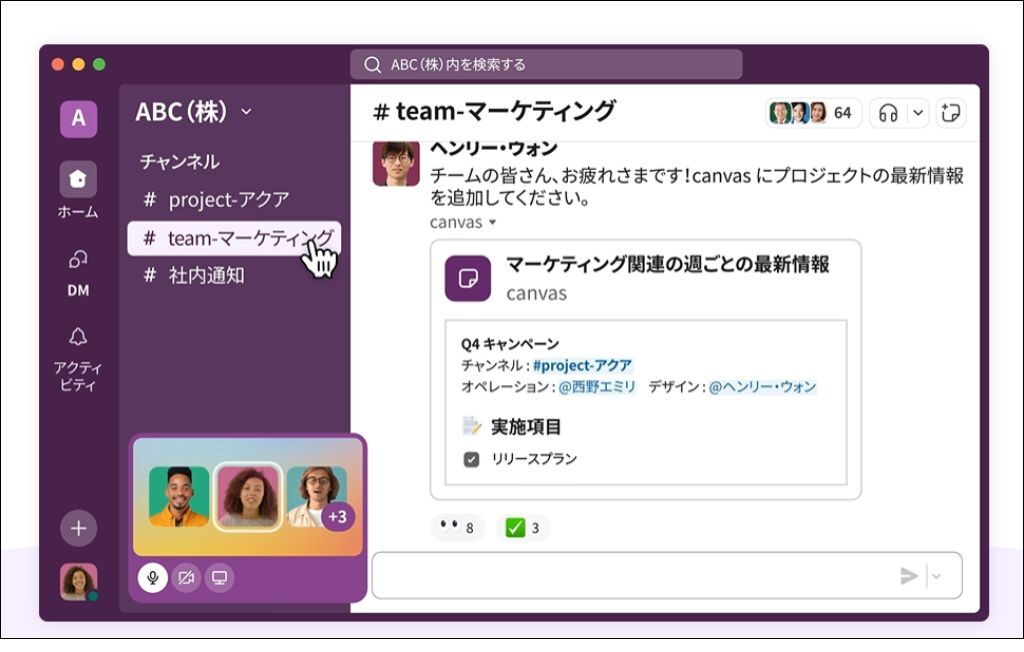Click the macOS green fullscreen window button

click(99, 64)
